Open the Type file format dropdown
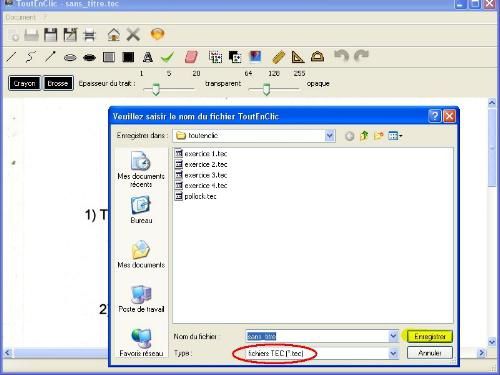 [393, 353]
